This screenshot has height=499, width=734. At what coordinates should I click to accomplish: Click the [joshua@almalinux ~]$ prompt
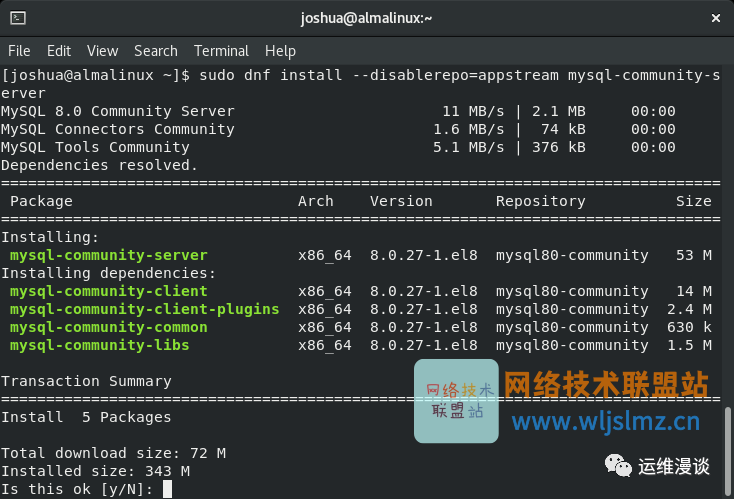95,75
